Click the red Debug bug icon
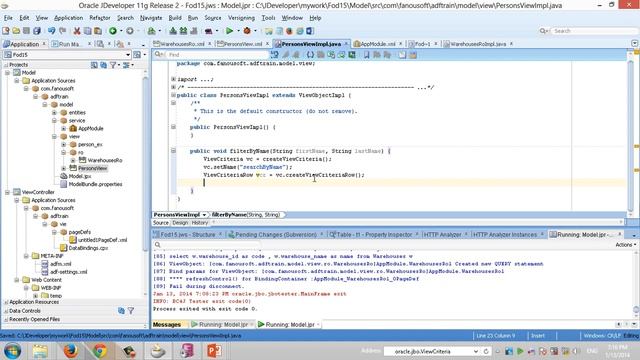This screenshot has width=640, height=360. point(247,31)
